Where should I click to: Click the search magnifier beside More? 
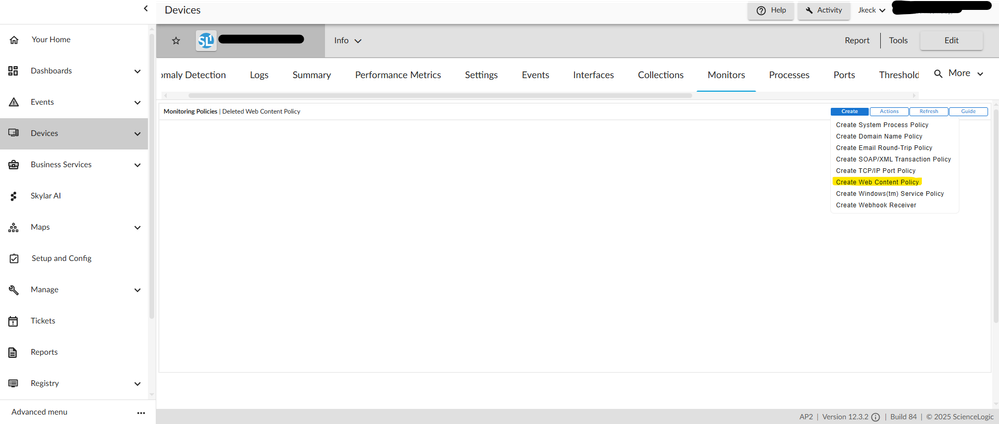pyautogui.click(x=938, y=74)
